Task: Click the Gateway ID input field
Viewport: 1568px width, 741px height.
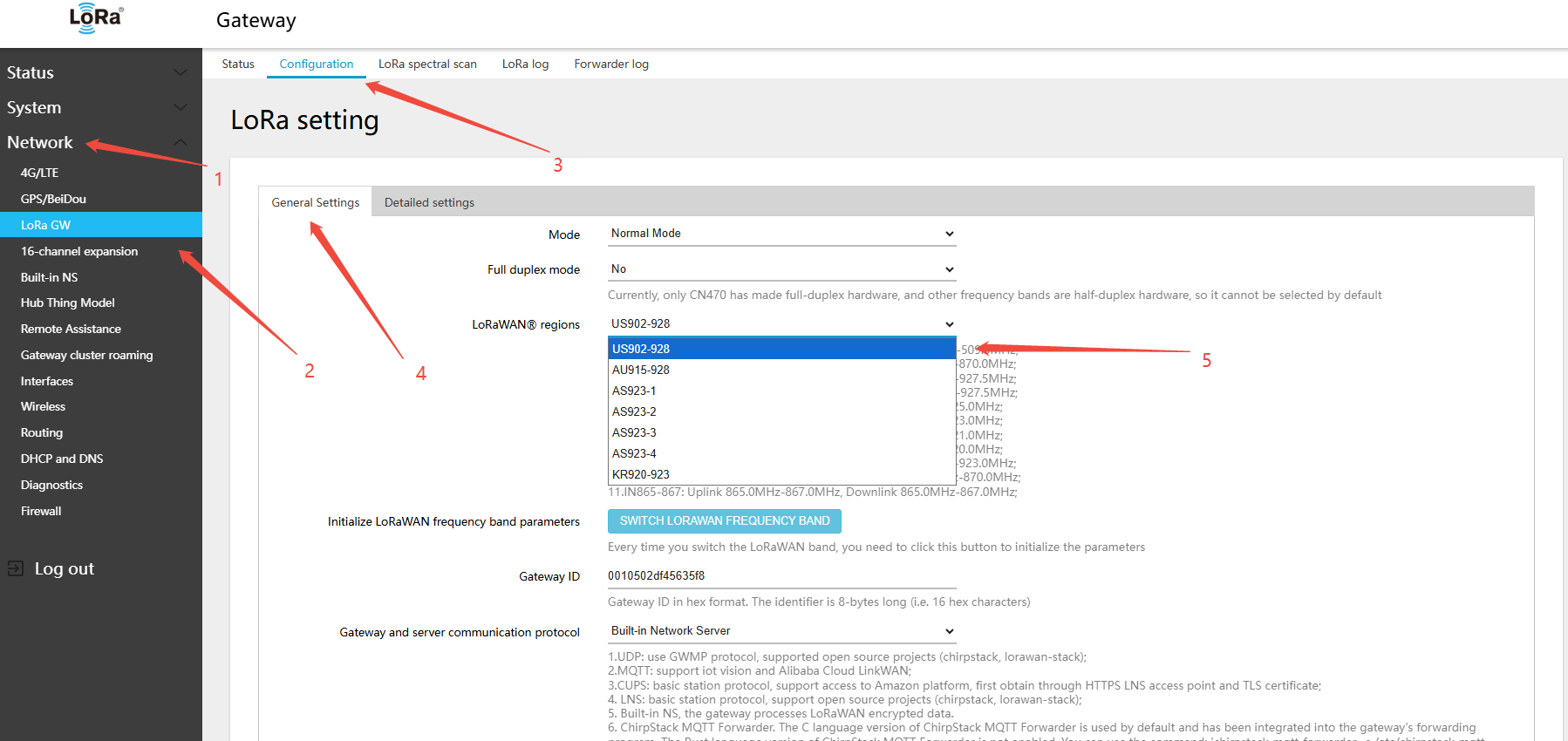Action: click(x=781, y=576)
